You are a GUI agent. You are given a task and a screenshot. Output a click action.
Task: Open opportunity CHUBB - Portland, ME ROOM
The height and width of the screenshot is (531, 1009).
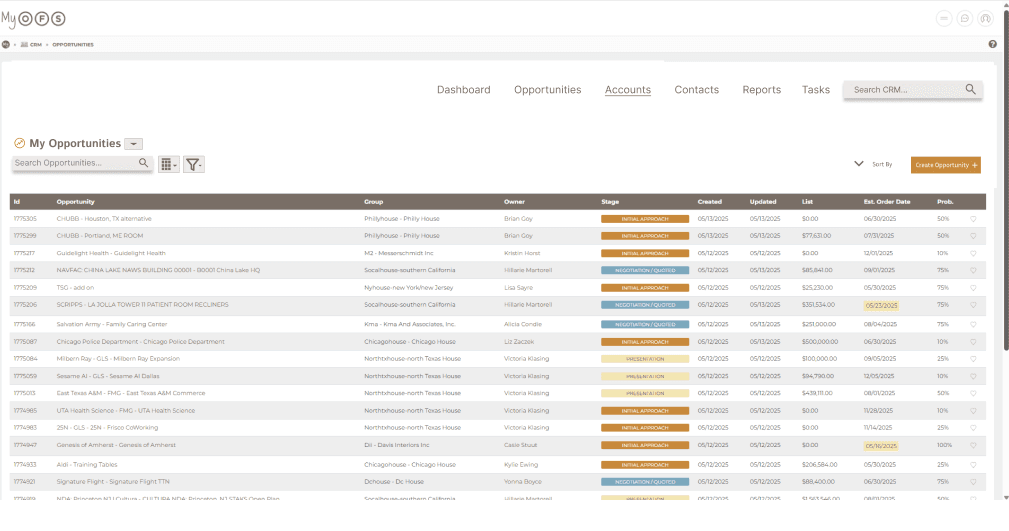pyautogui.click(x=100, y=236)
